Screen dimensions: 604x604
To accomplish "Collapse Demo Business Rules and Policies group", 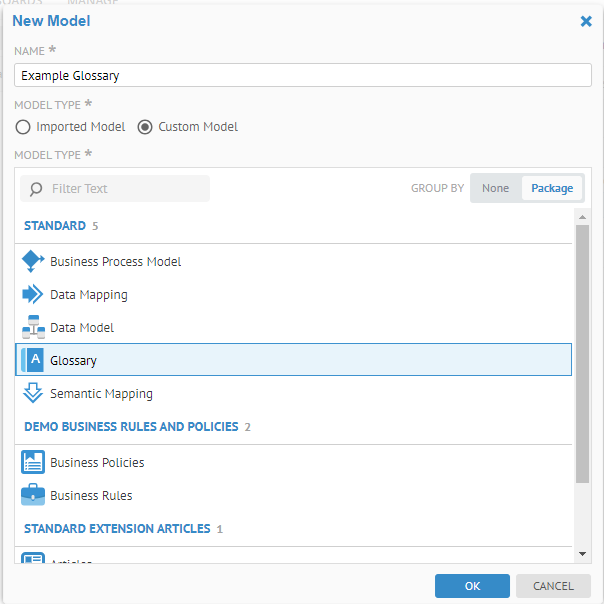I will click(x=130, y=426).
